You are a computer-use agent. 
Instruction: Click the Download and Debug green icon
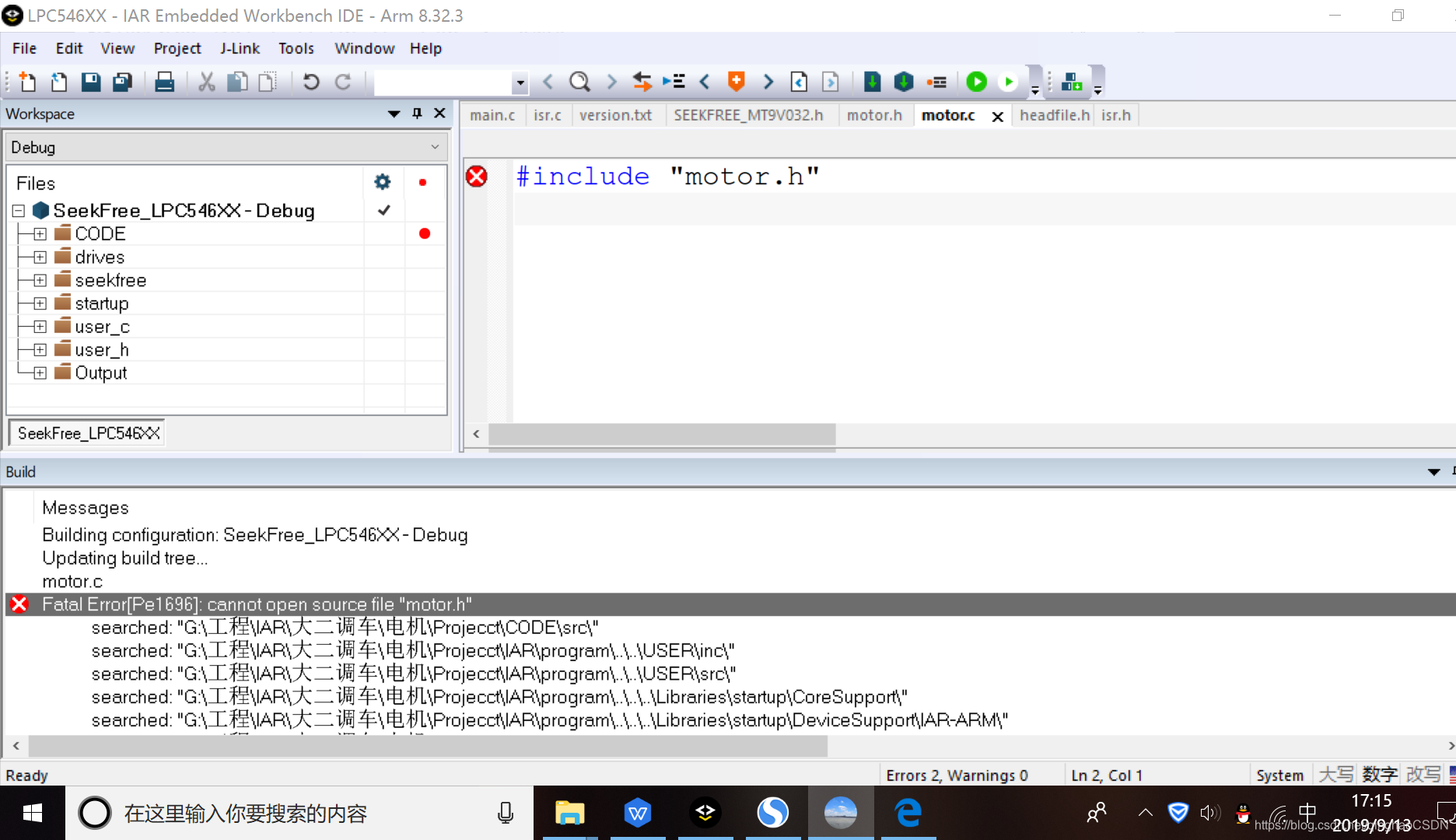tap(977, 82)
